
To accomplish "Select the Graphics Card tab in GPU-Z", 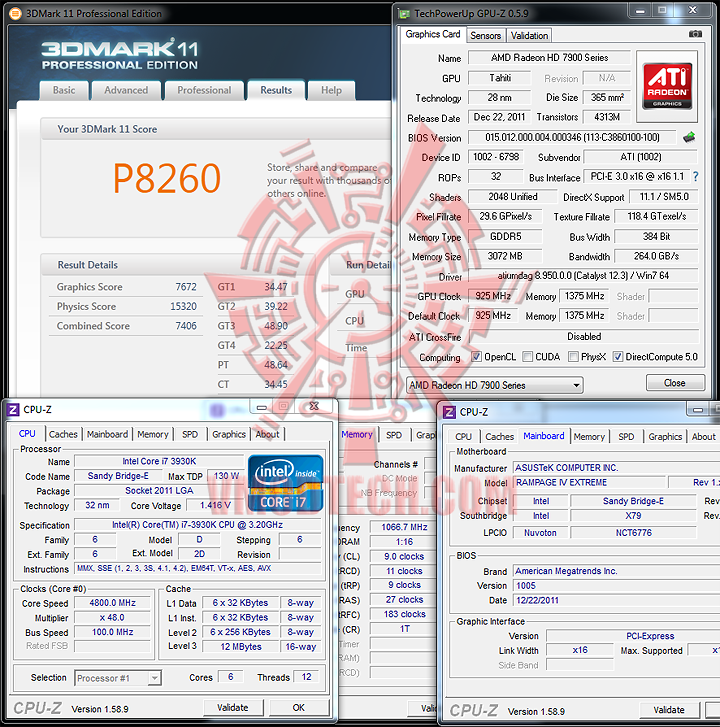I will [x=433, y=34].
